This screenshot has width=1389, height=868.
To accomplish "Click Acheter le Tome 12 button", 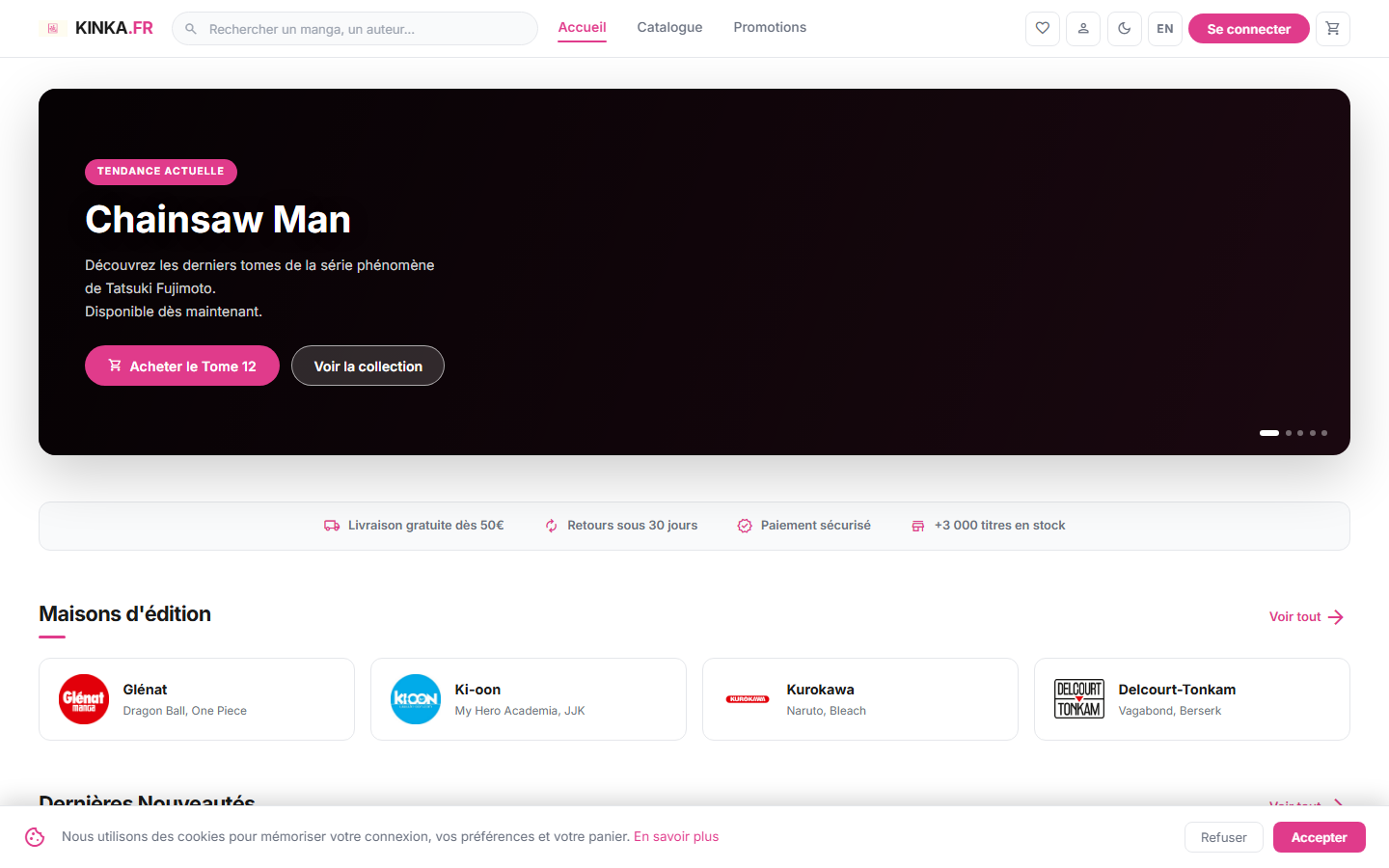I will (182, 366).
